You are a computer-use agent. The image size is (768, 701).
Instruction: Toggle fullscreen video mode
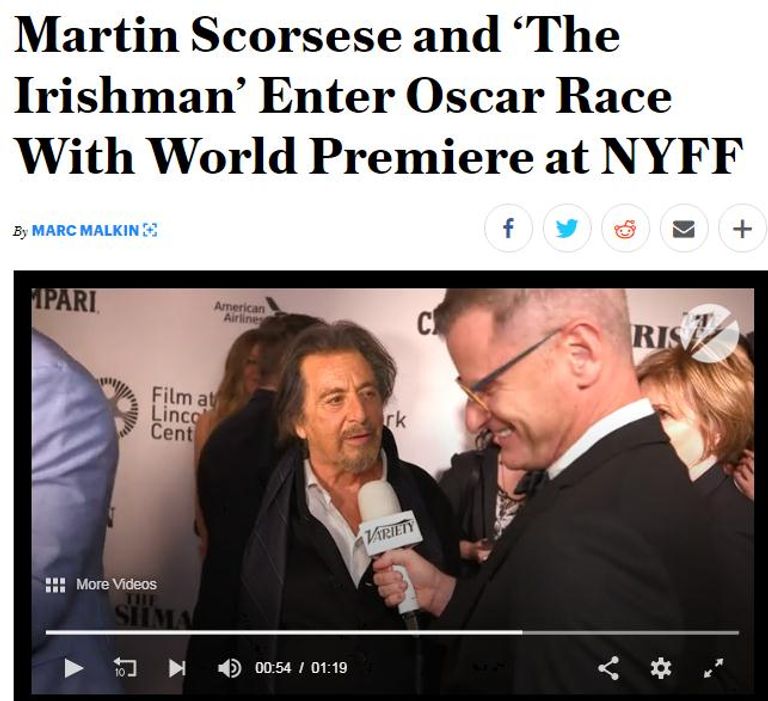(713, 668)
